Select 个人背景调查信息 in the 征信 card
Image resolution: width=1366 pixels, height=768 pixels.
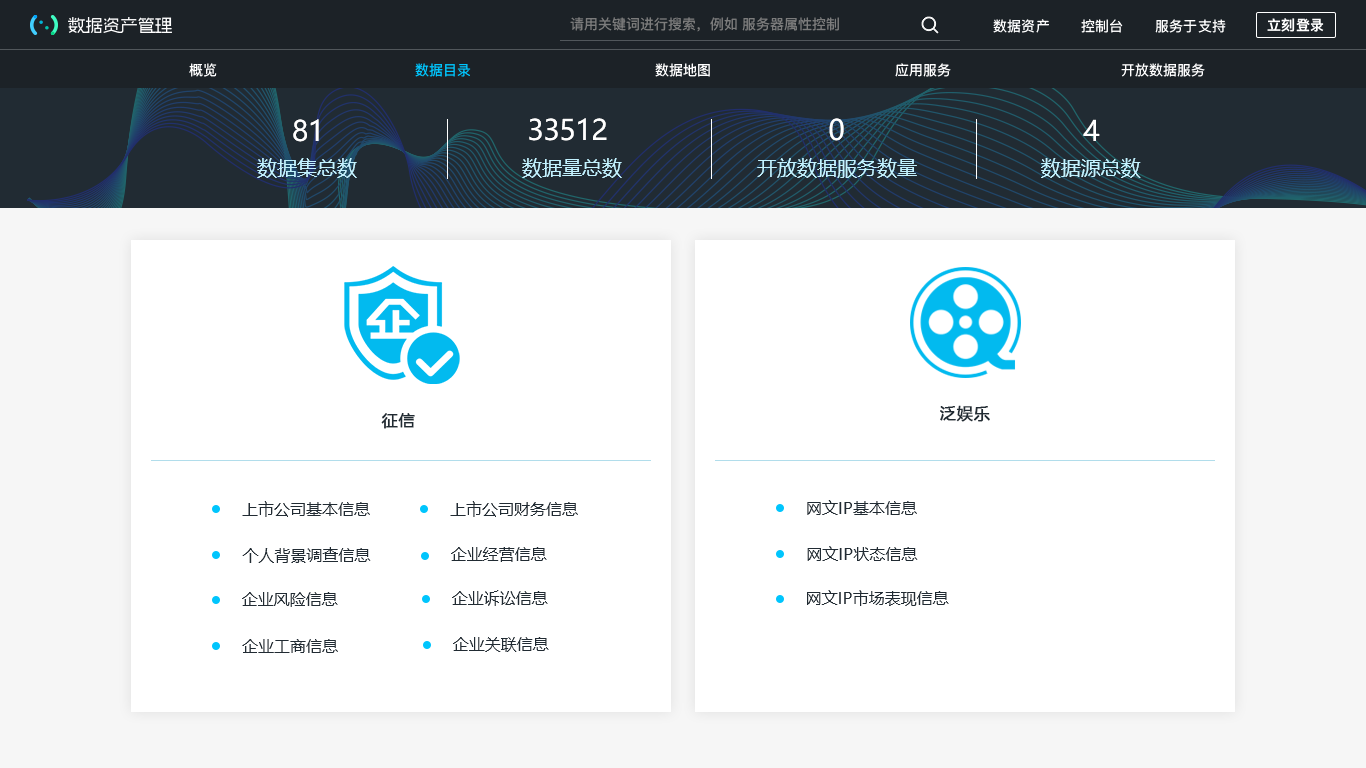pyautogui.click(x=306, y=555)
